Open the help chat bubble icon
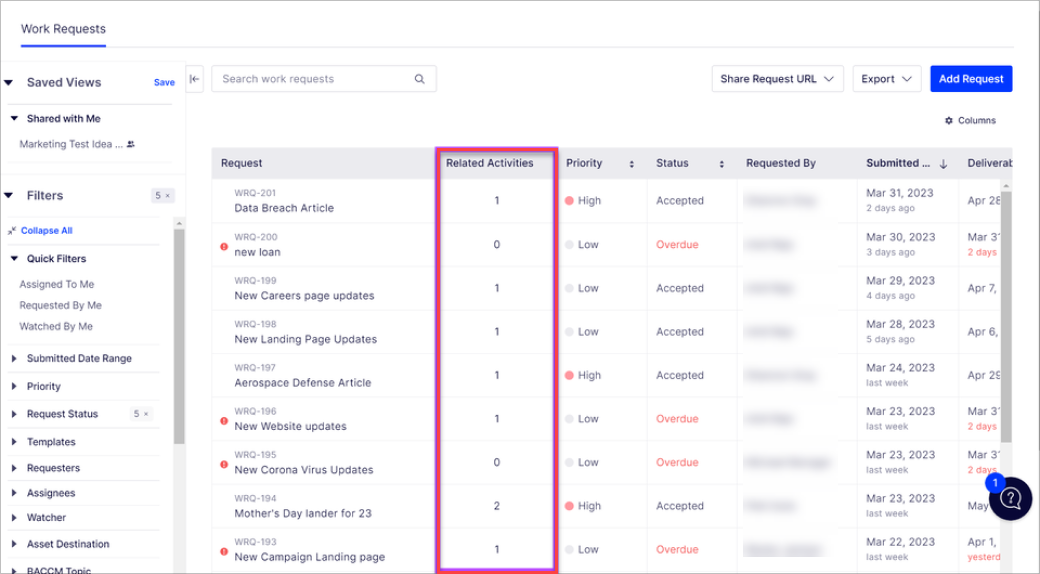Image resolution: width=1040 pixels, height=574 pixels. coord(1011,498)
